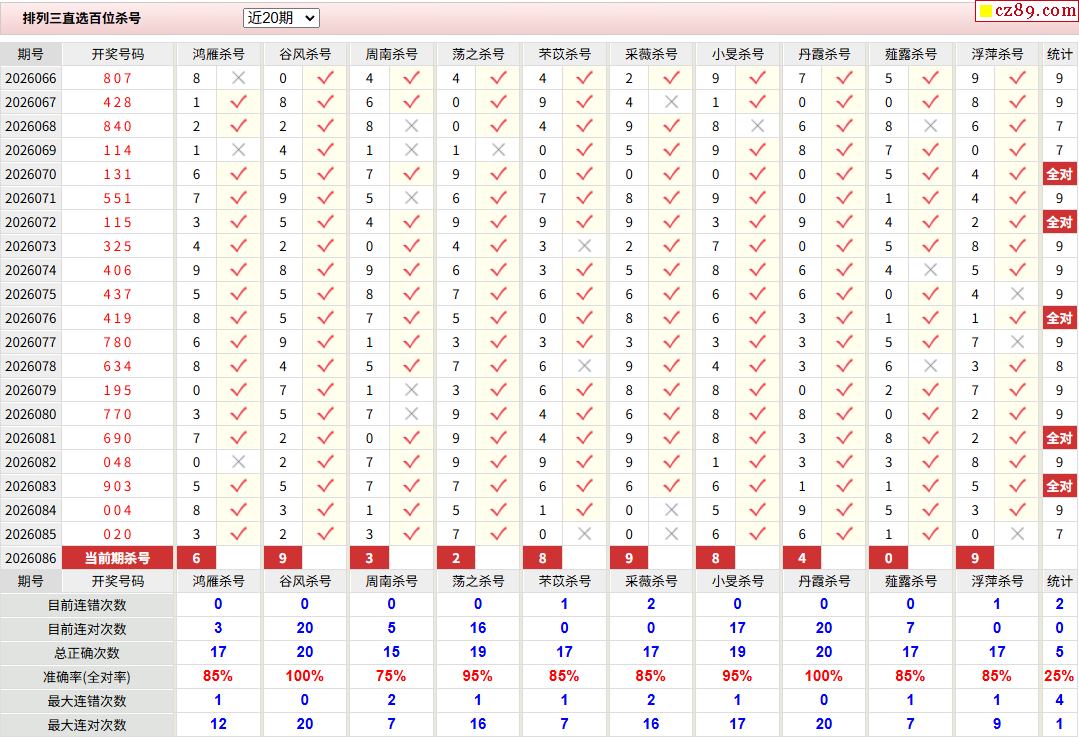Viewport: 1079px width, 737px height.
Task: Click the top 丹霞杀号 column header
Action: [x=824, y=54]
